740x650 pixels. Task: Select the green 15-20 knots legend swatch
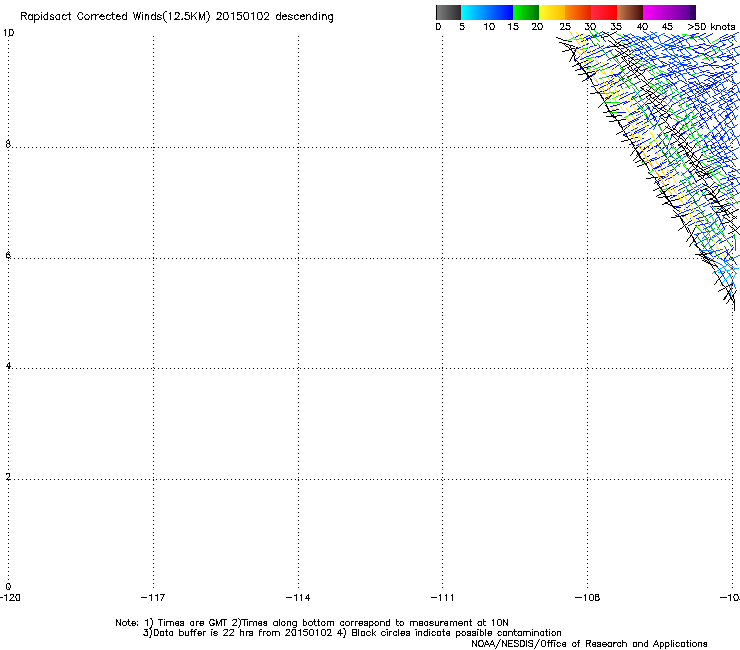[526, 12]
